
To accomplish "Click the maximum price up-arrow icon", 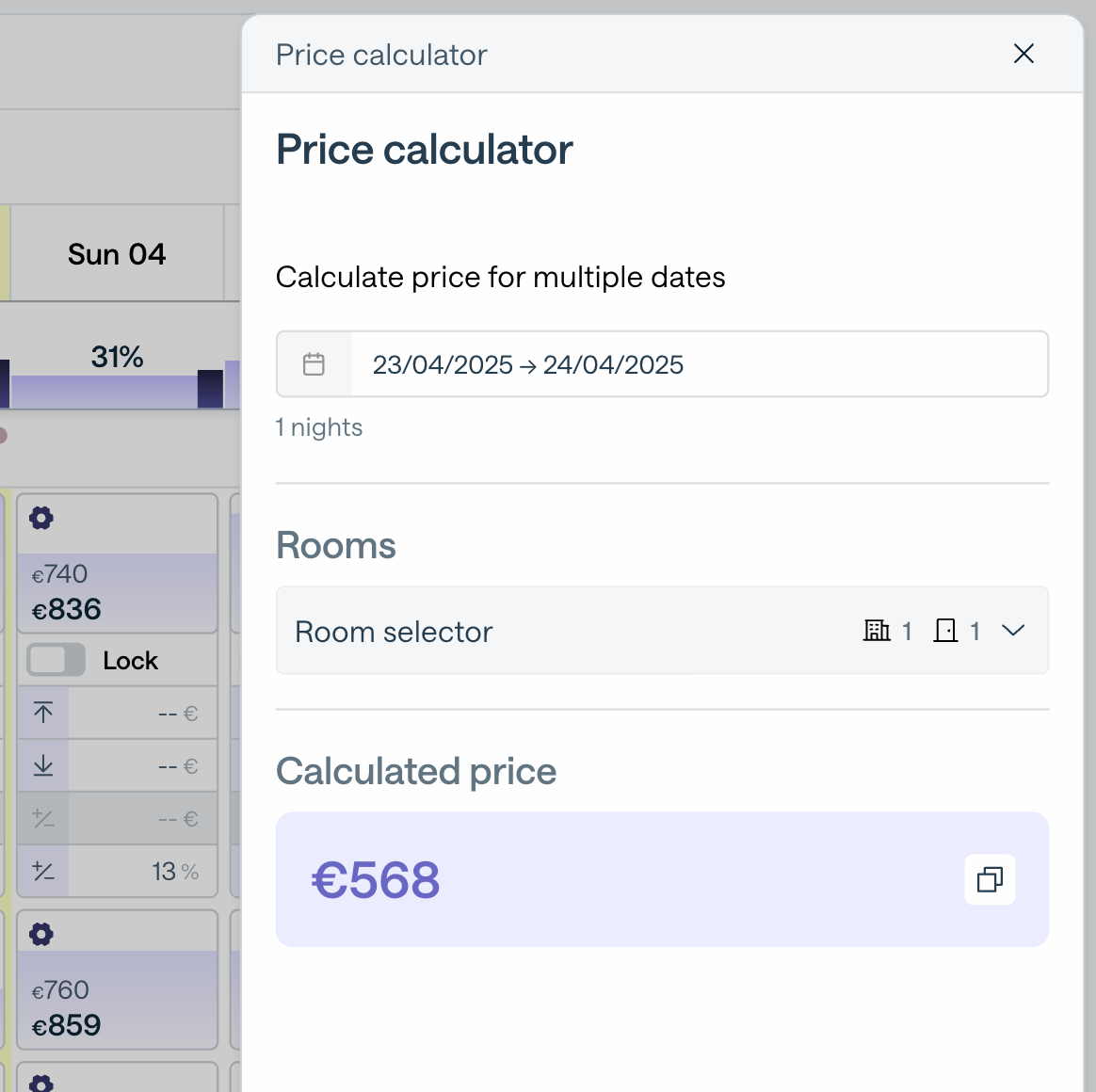I will click(x=43, y=713).
